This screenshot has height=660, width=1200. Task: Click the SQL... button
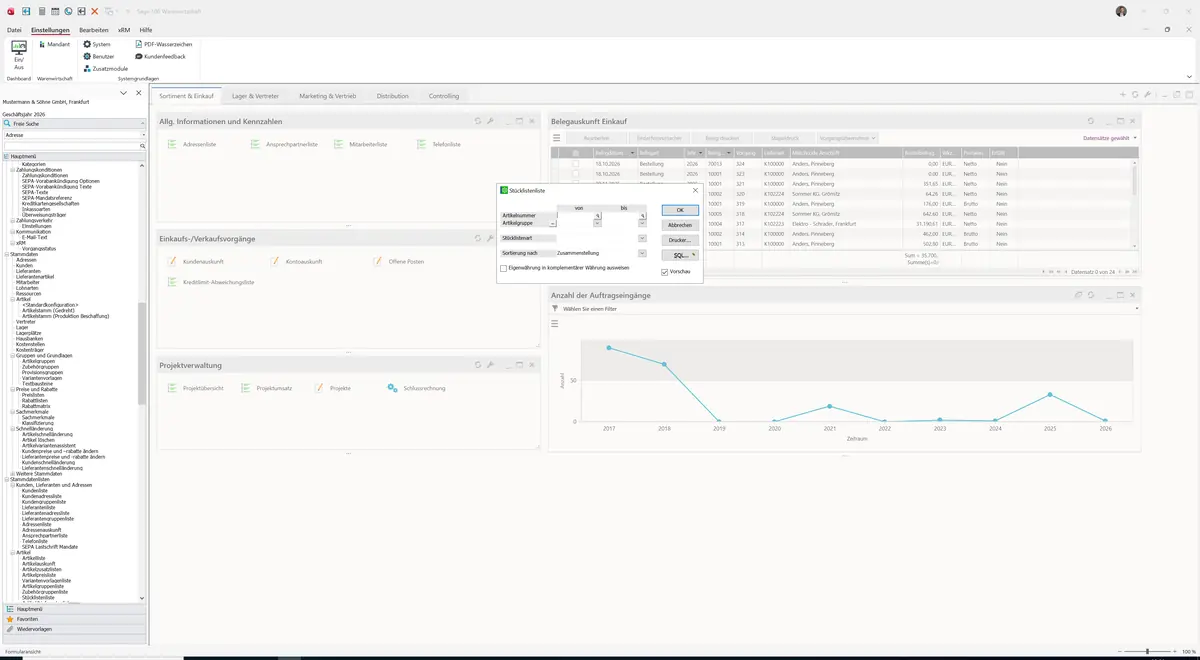coord(680,255)
